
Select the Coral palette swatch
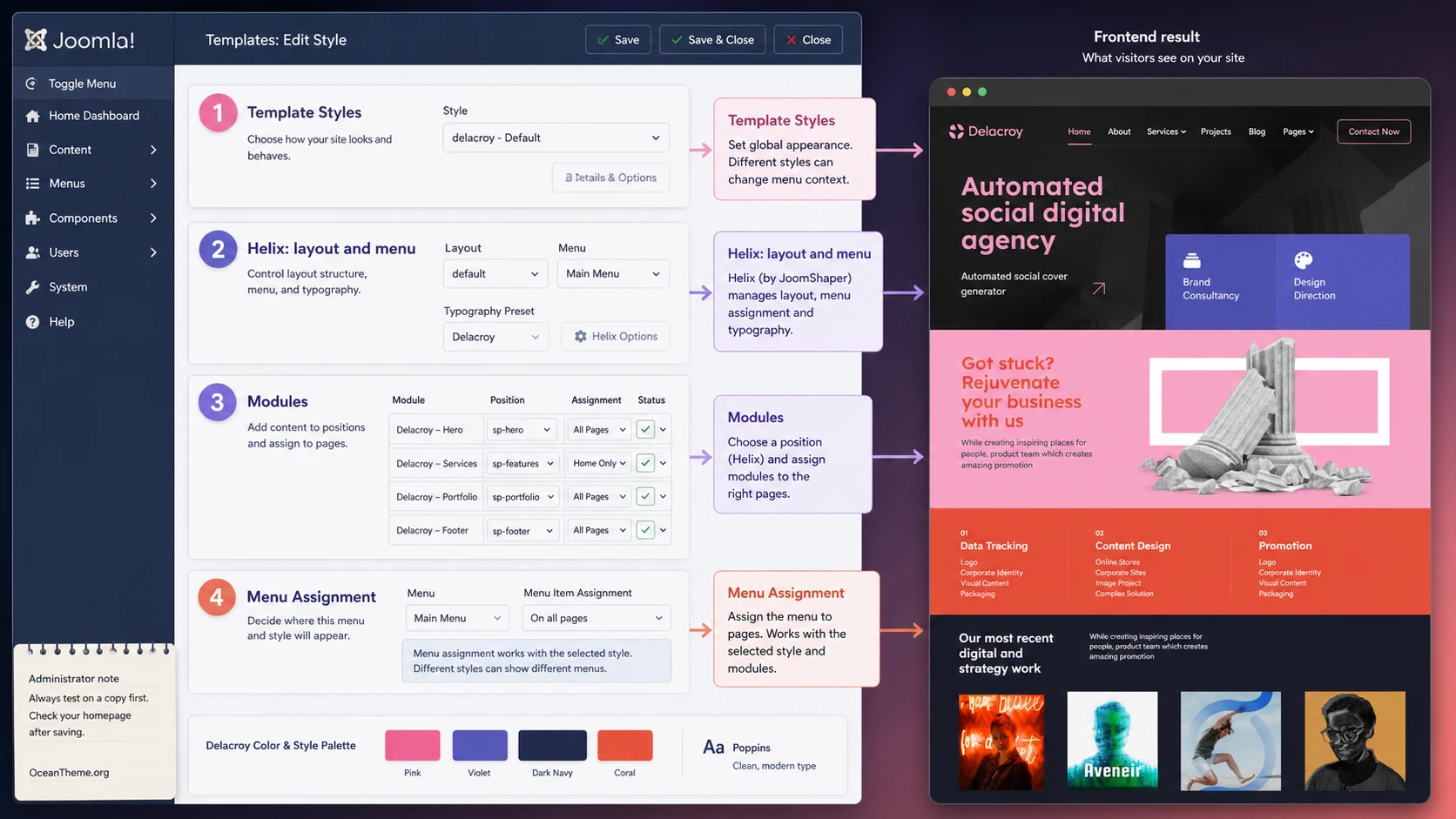point(625,746)
